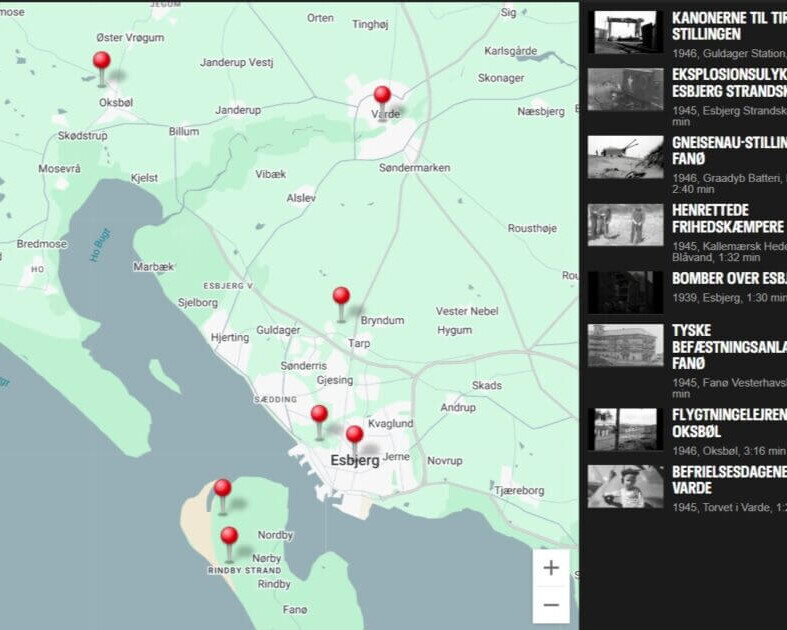Click the red map pin at Oksbøl

tap(101, 63)
